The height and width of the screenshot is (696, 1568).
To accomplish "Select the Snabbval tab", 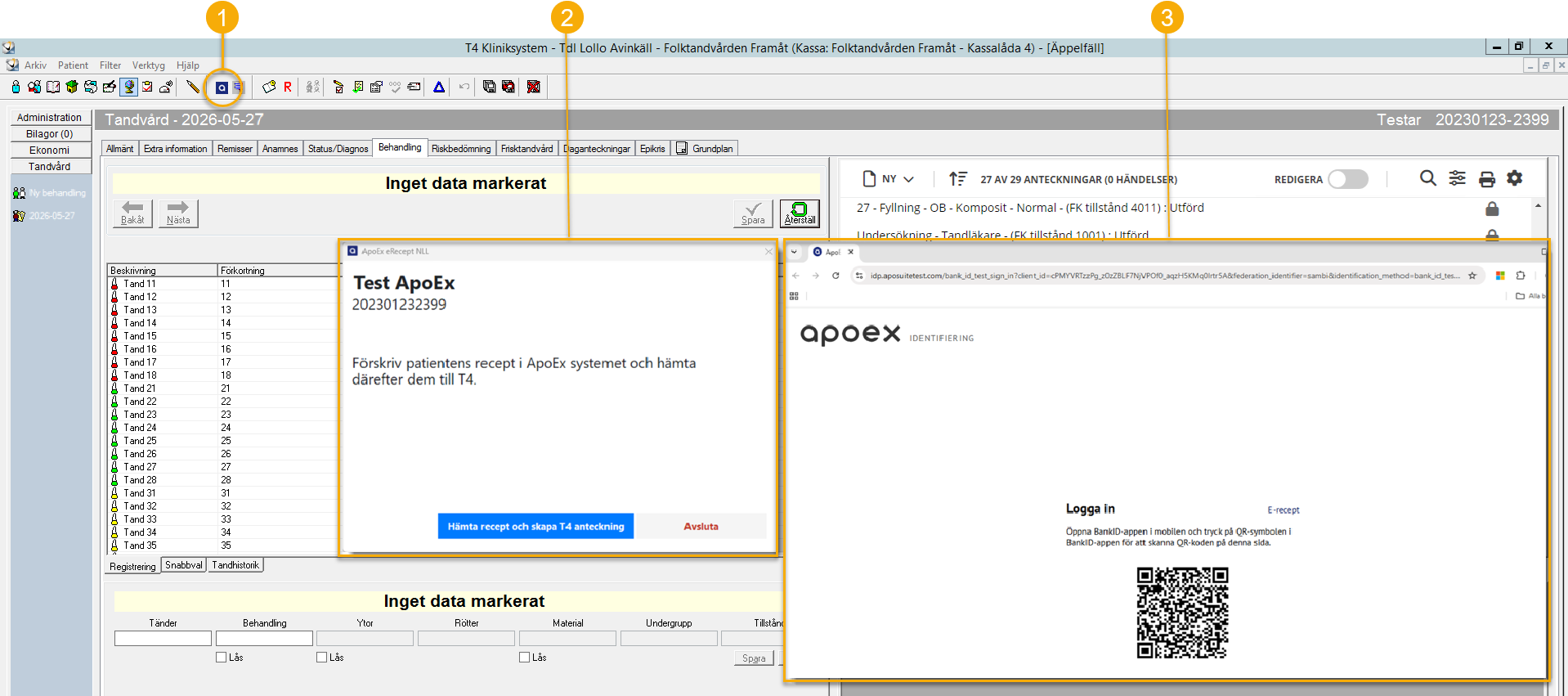I will click(184, 565).
